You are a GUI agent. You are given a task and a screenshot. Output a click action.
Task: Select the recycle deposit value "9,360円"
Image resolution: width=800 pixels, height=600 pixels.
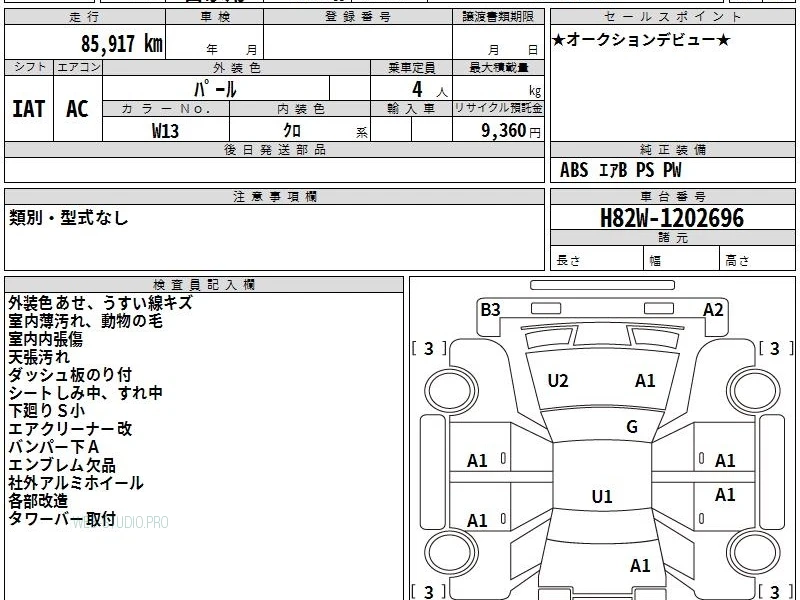pyautogui.click(x=511, y=131)
